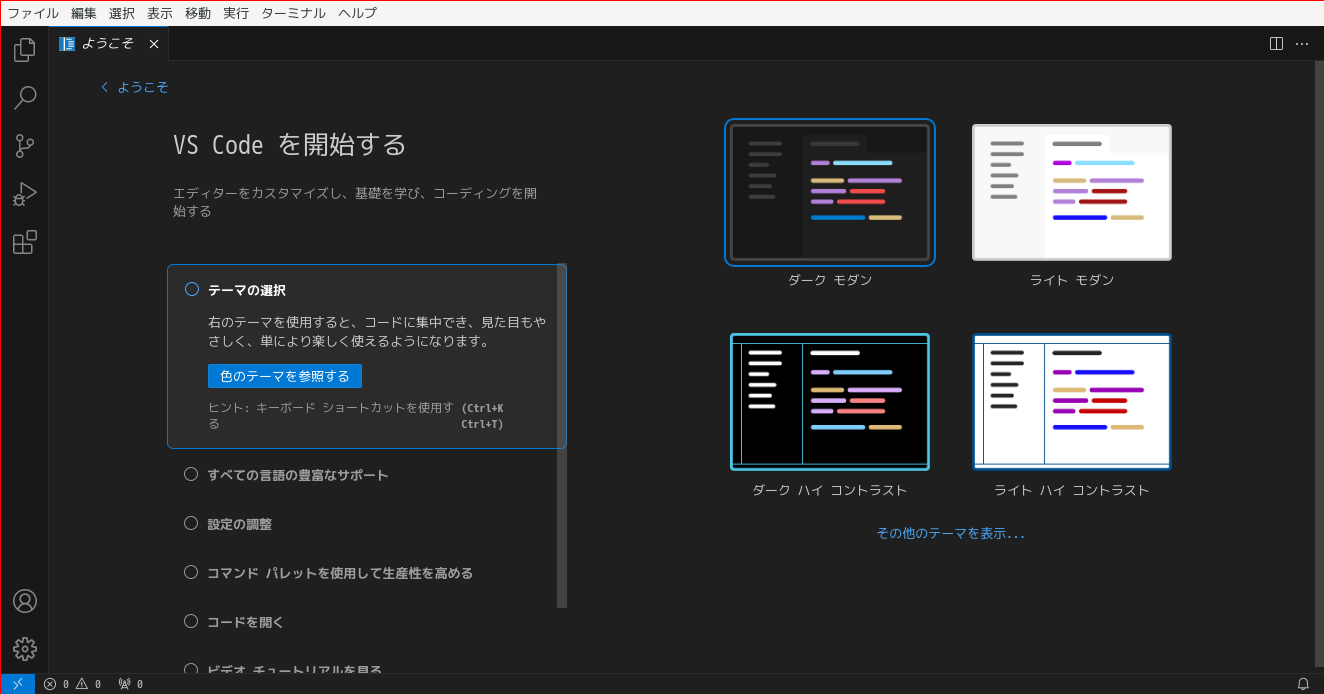1324x694 pixels.
Task: Open the Source Control view
Action: coord(25,146)
